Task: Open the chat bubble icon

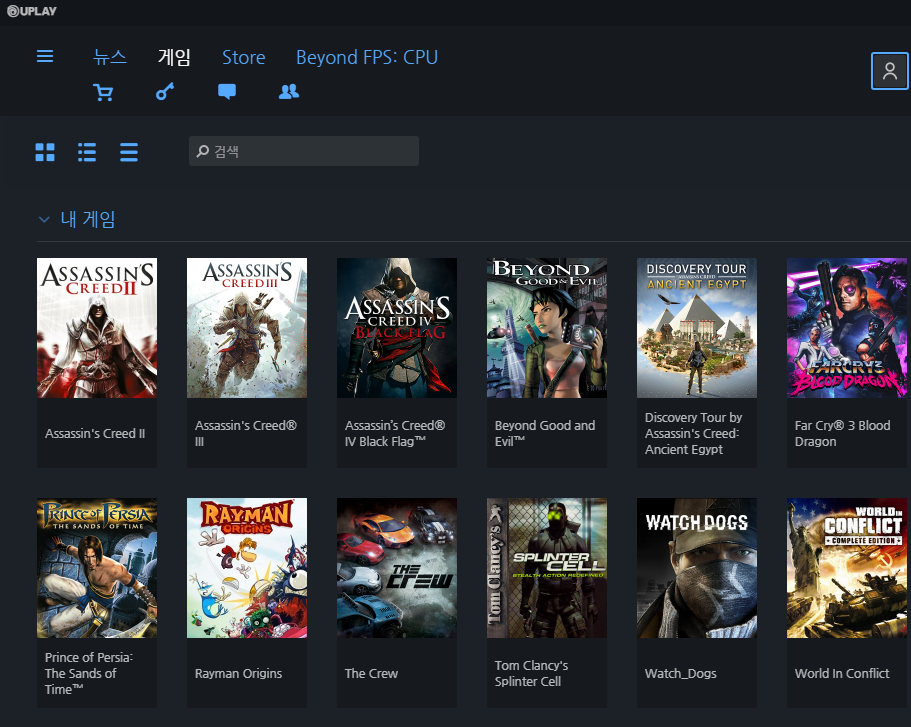Action: pyautogui.click(x=227, y=92)
